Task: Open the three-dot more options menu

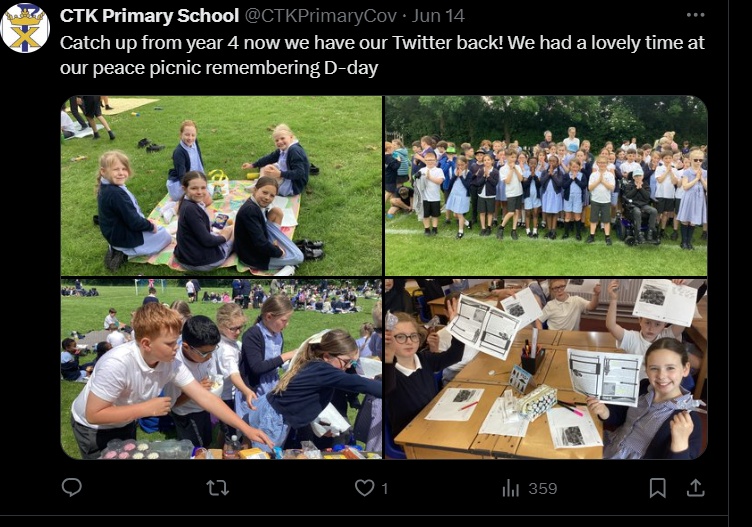Action: click(695, 15)
